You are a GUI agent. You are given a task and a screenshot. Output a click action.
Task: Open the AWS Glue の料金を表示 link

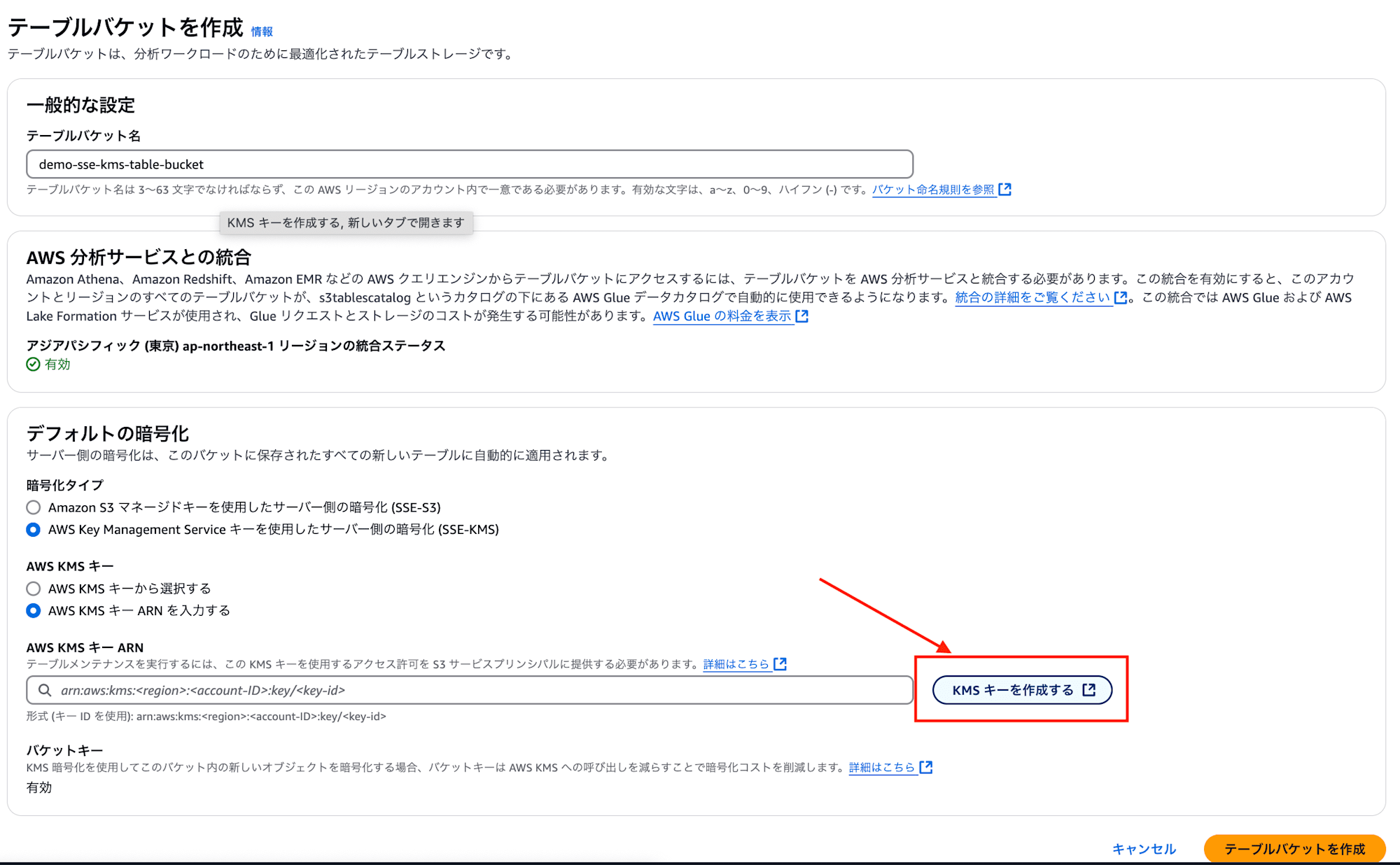pyautogui.click(x=722, y=316)
